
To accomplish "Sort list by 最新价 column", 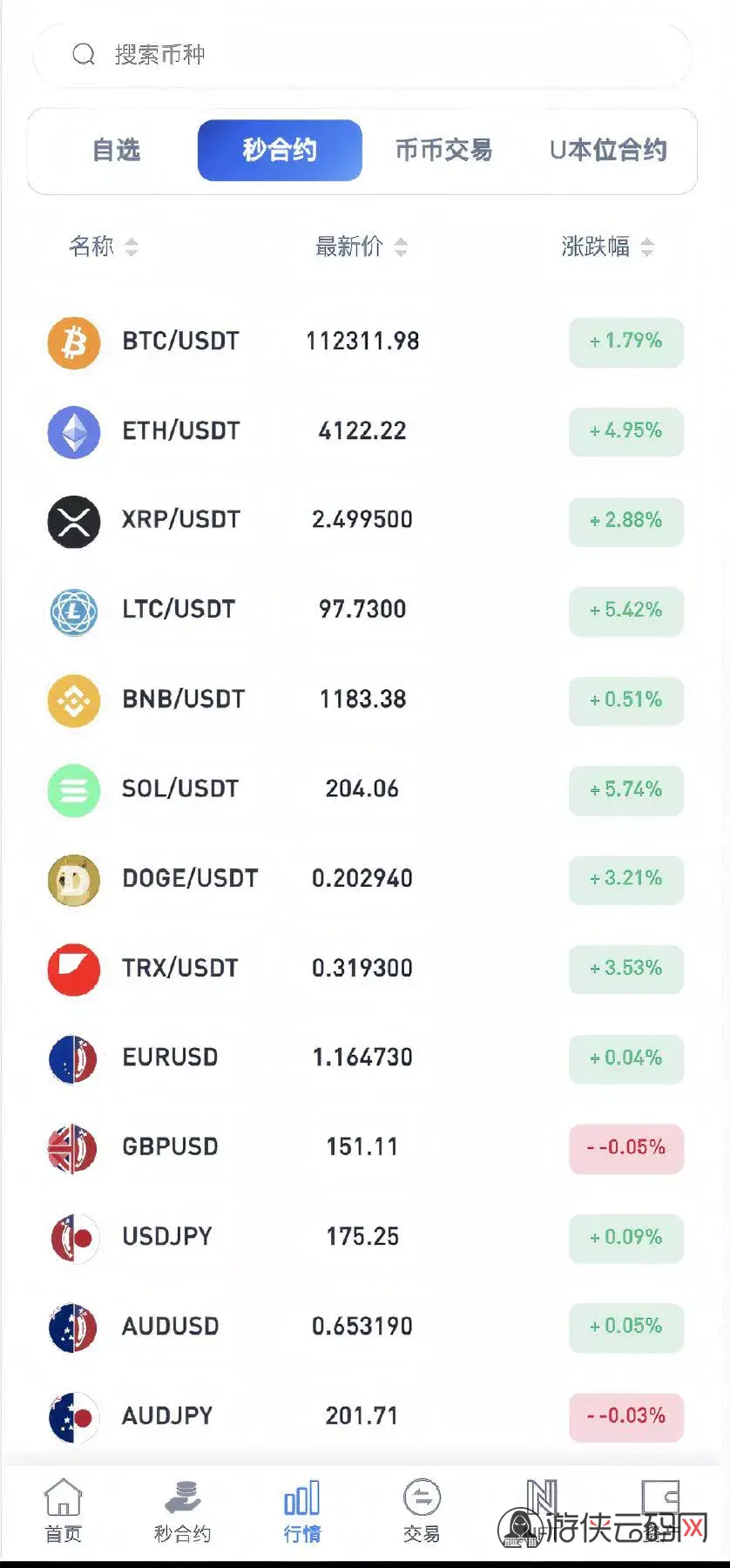I will 361,247.
